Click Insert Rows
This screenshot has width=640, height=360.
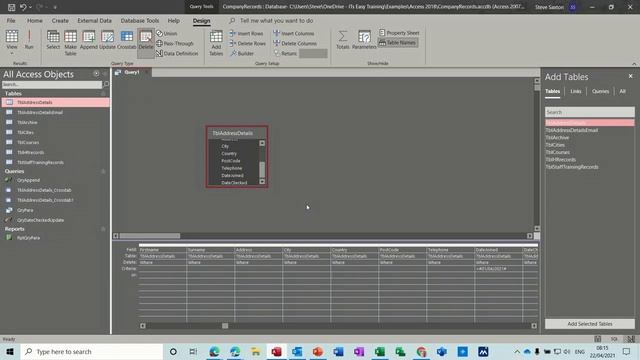246,33
